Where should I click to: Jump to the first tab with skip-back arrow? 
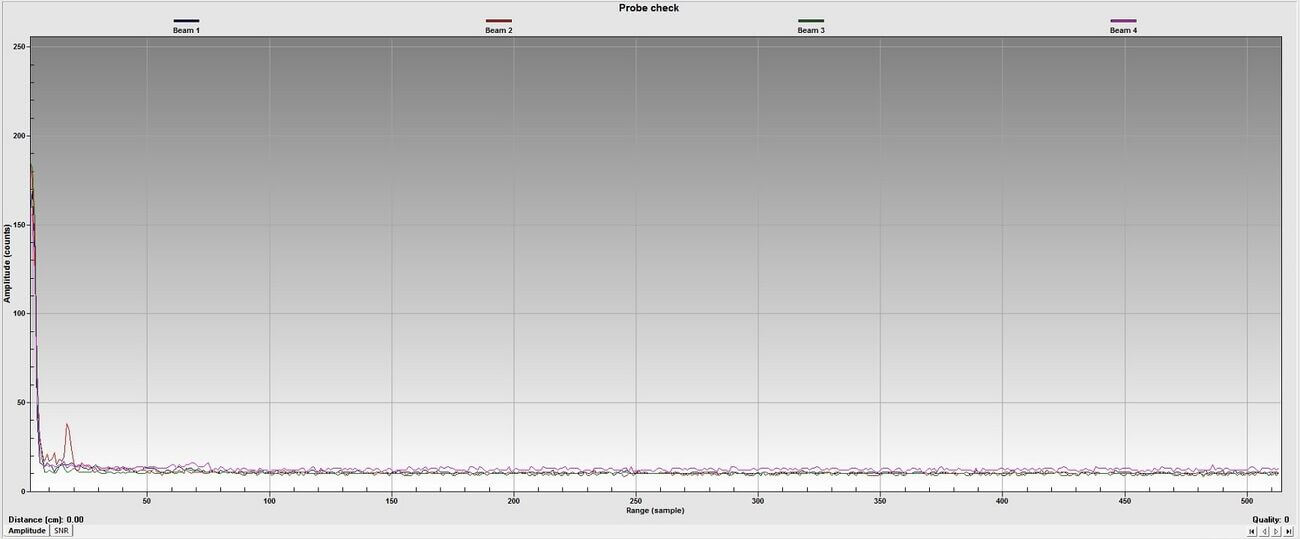1252,531
